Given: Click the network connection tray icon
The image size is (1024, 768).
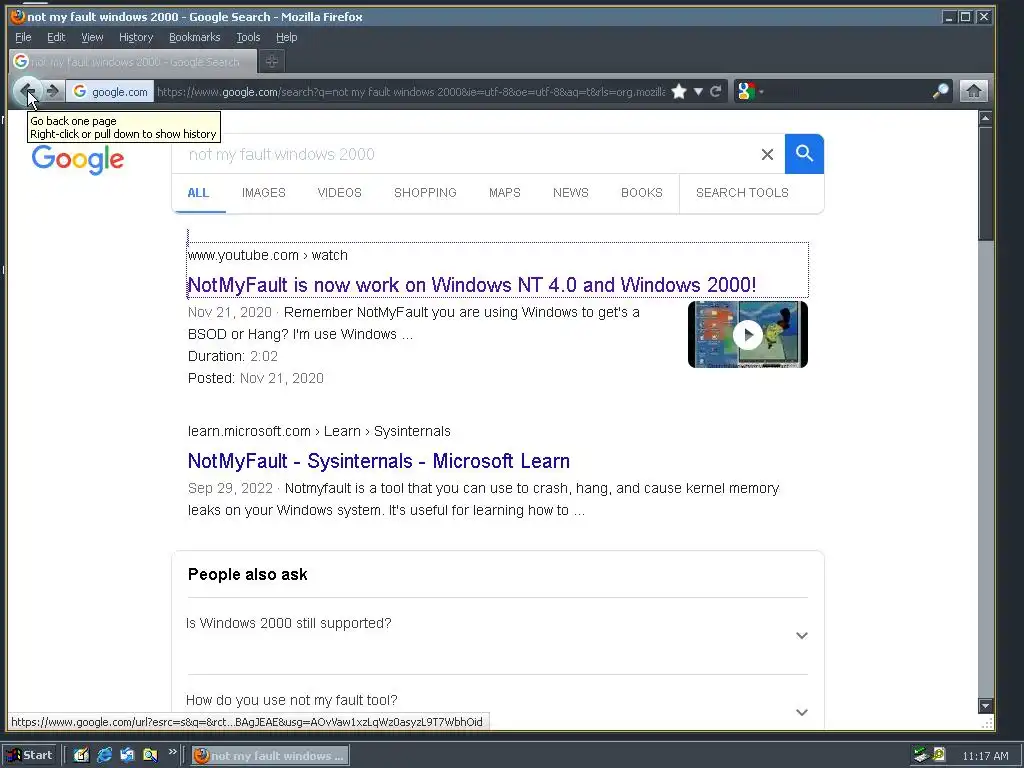Looking at the screenshot, I should coord(921,755).
